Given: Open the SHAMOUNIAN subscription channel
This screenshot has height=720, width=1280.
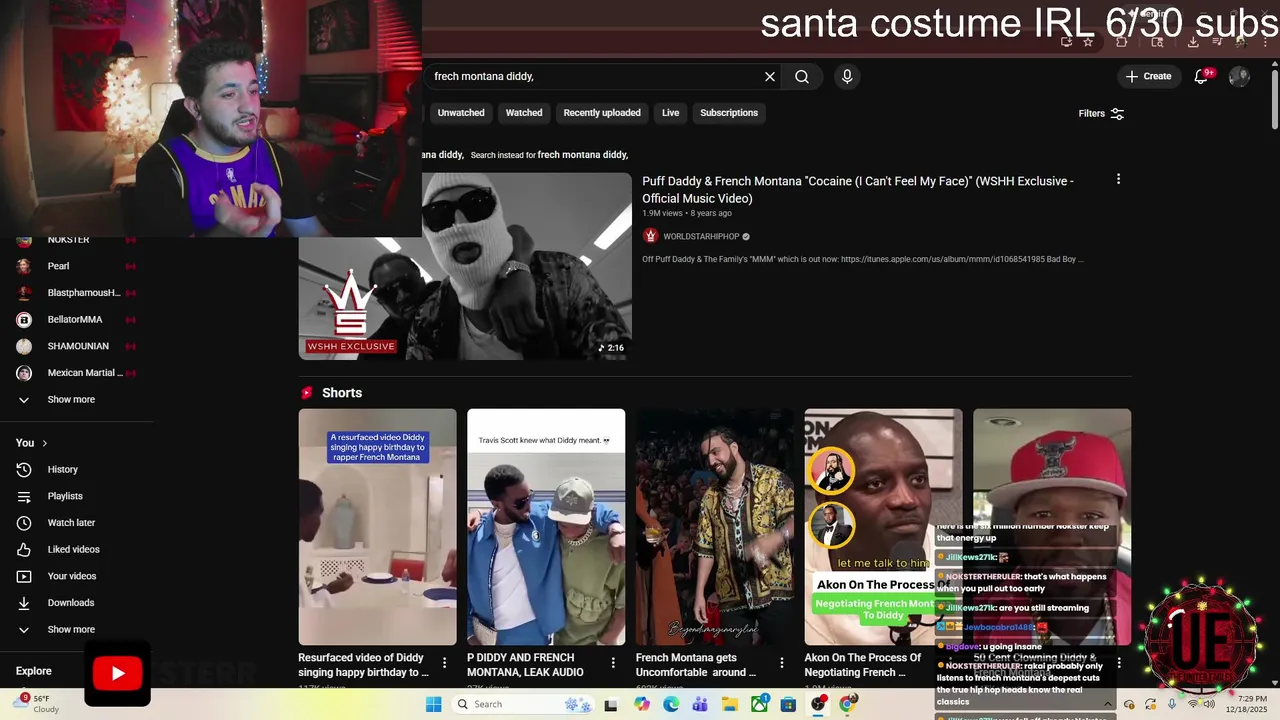Looking at the screenshot, I should click(x=77, y=346).
